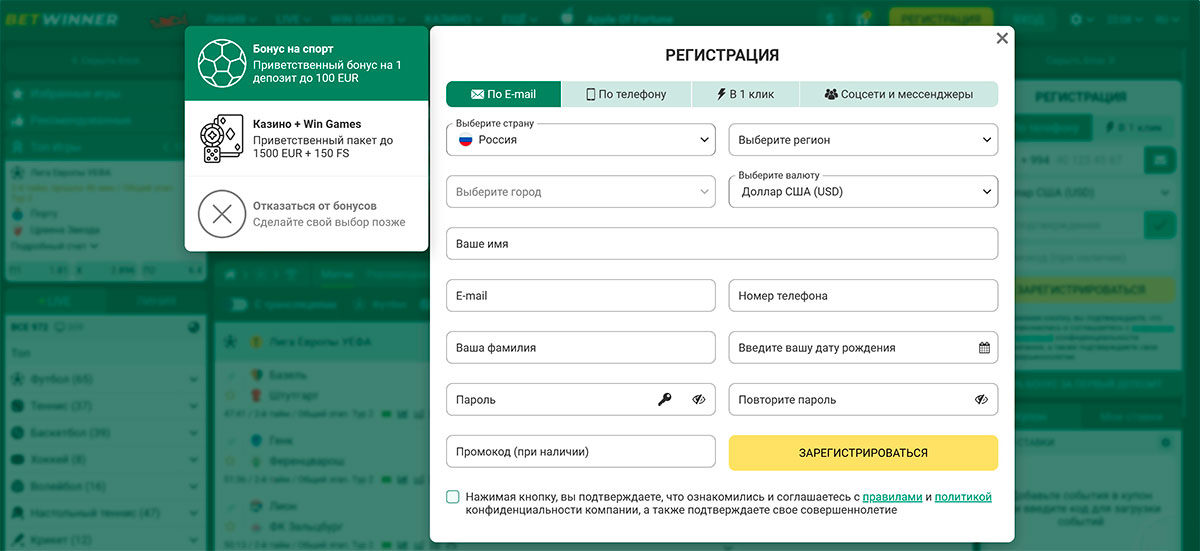The width and height of the screenshot is (1200, 551).
Task: Click the decline bonuses X circle icon
Action: pos(222,213)
